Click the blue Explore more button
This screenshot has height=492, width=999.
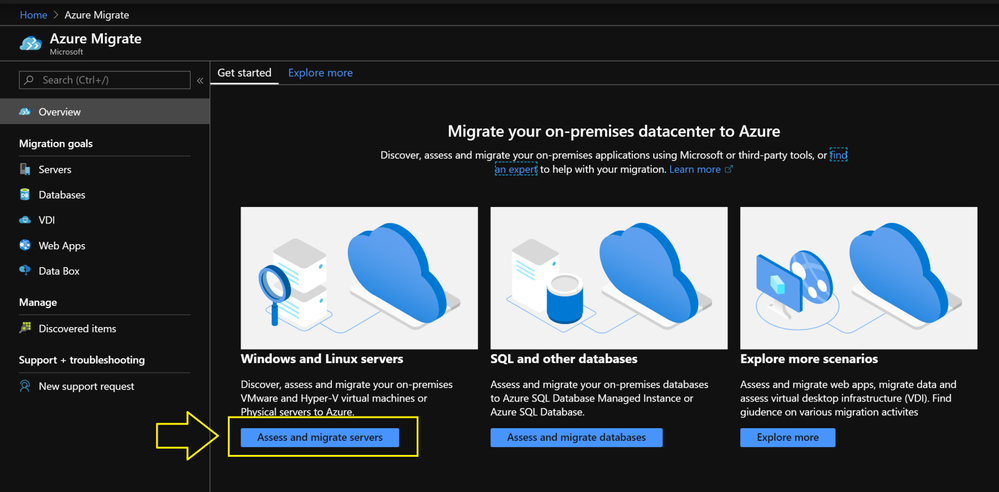pos(787,437)
